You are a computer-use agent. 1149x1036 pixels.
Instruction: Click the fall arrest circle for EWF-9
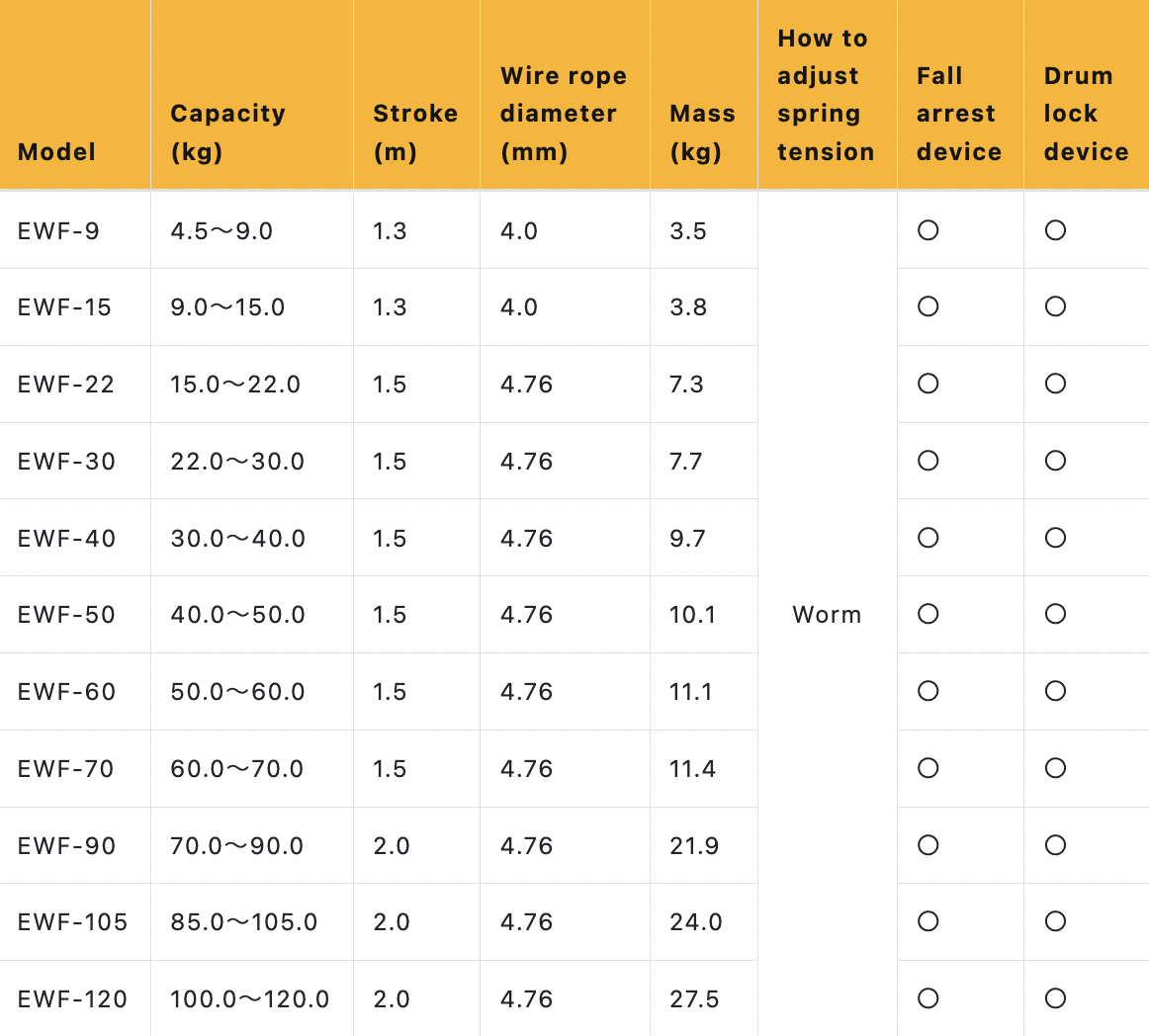[x=928, y=230]
